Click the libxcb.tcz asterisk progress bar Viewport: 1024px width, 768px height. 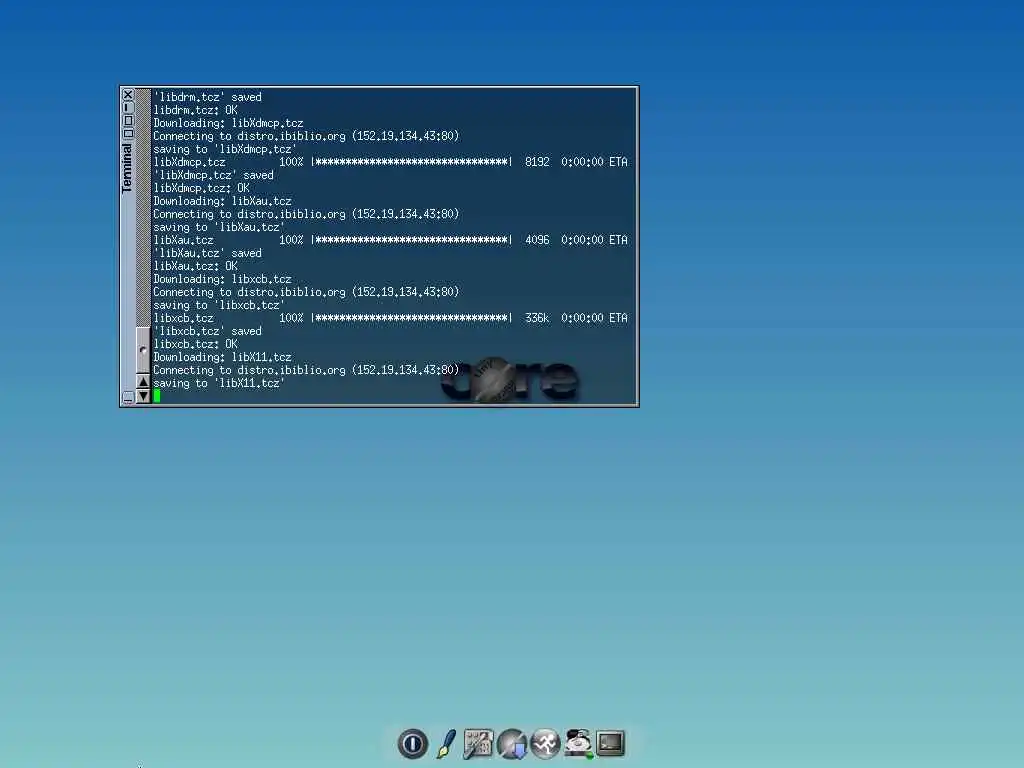(x=411, y=318)
